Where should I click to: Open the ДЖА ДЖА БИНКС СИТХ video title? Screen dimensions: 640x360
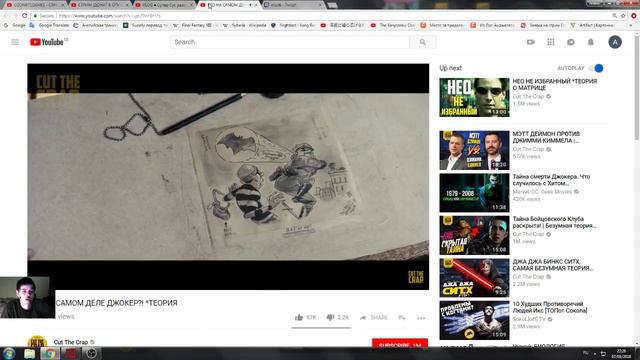click(x=553, y=265)
